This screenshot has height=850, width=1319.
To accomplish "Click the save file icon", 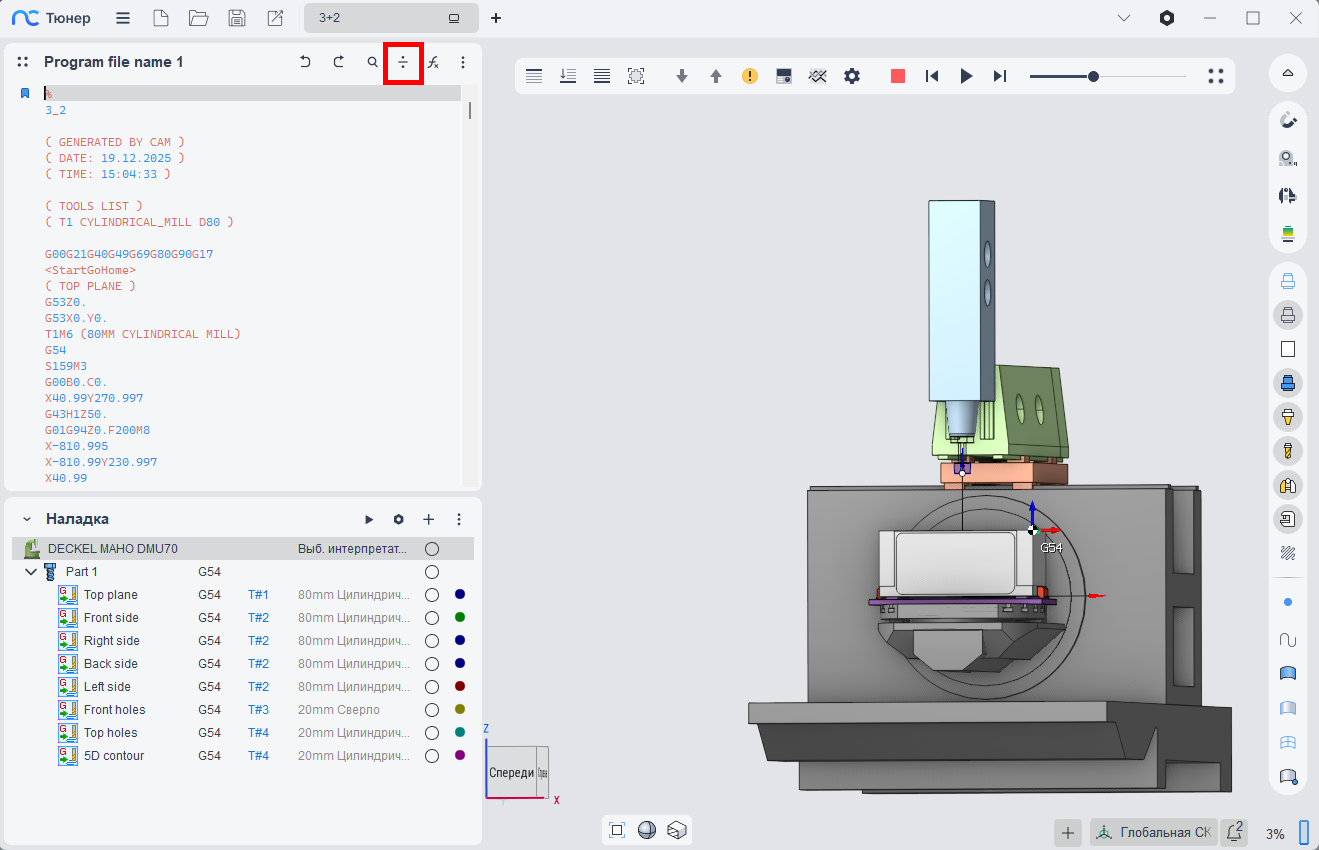I will 237,18.
